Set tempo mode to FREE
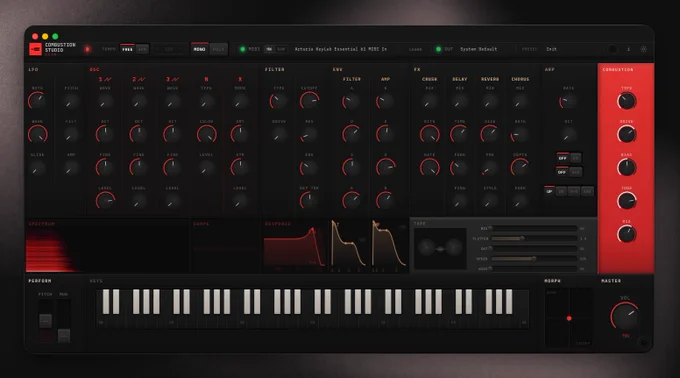 pos(128,49)
